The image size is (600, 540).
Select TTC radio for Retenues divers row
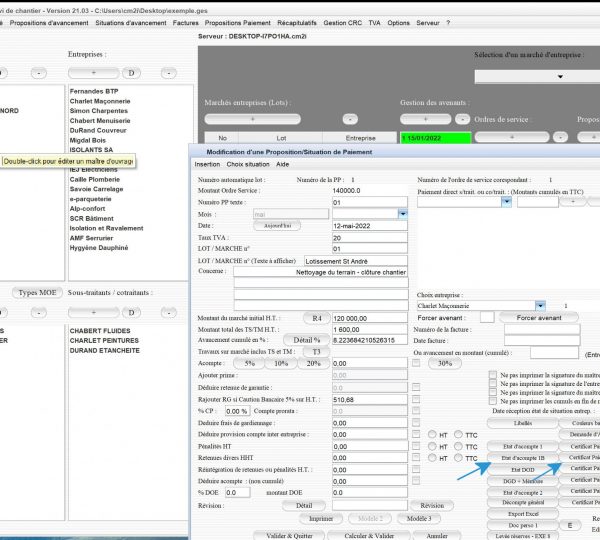pos(458,458)
